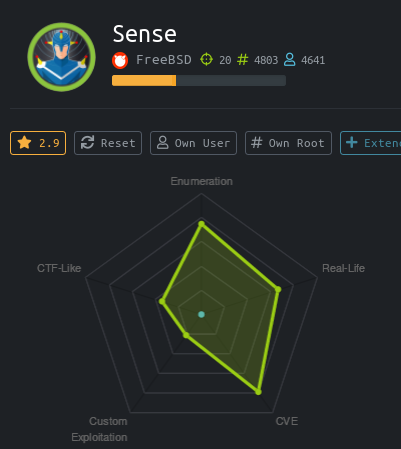Viewport: 401px width, 449px height.
Task: Click the teal center dot of radar chart
Action: 201,314
